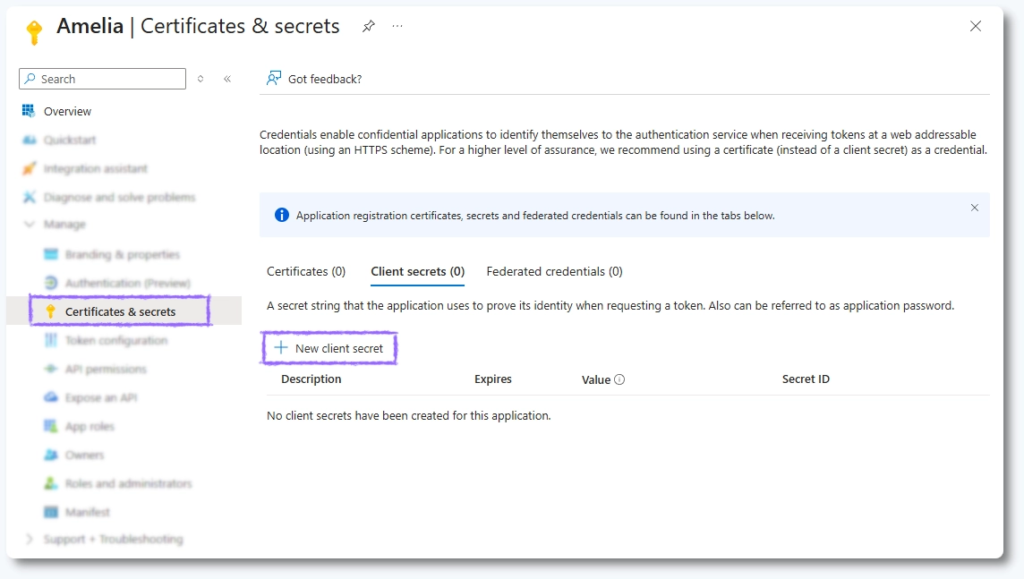Image resolution: width=1024 pixels, height=579 pixels.
Task: Expand Support + Troubleshooting section
Action: (29, 539)
